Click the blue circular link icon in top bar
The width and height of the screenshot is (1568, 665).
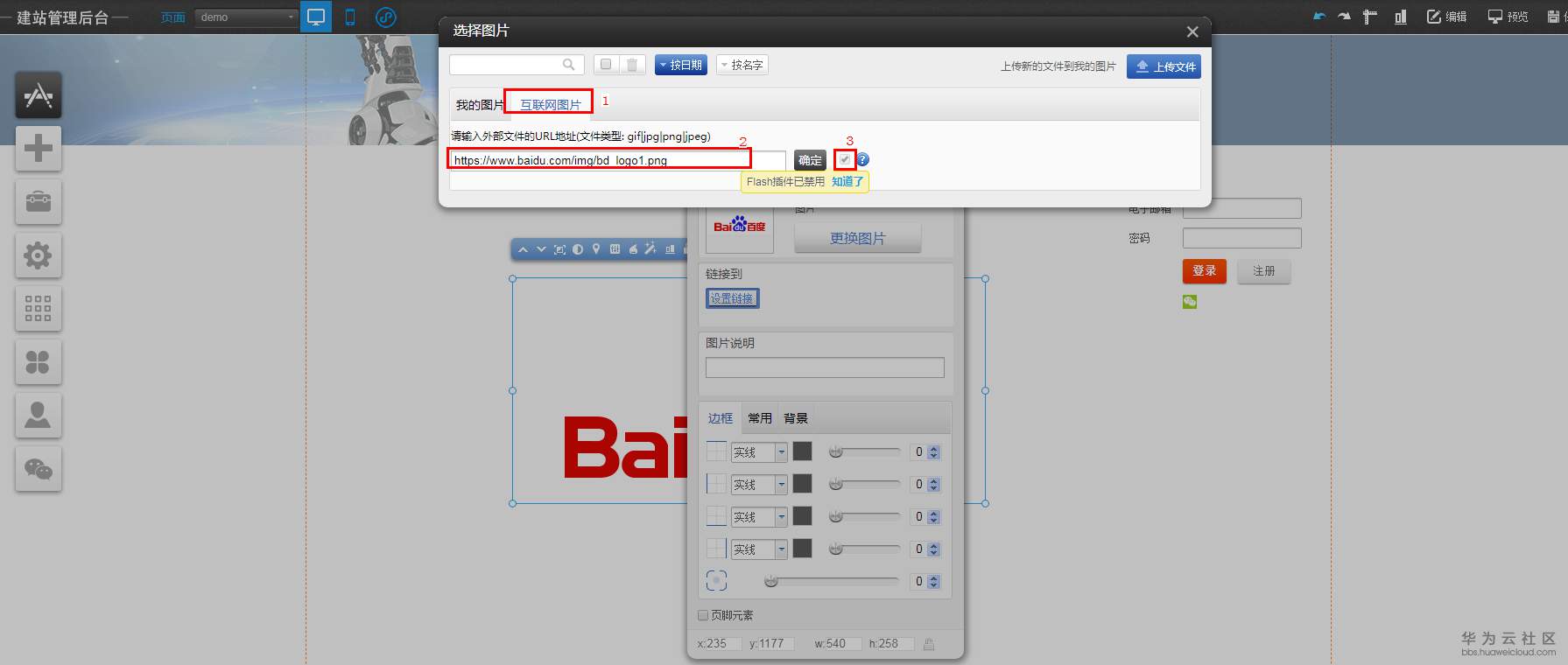(385, 17)
